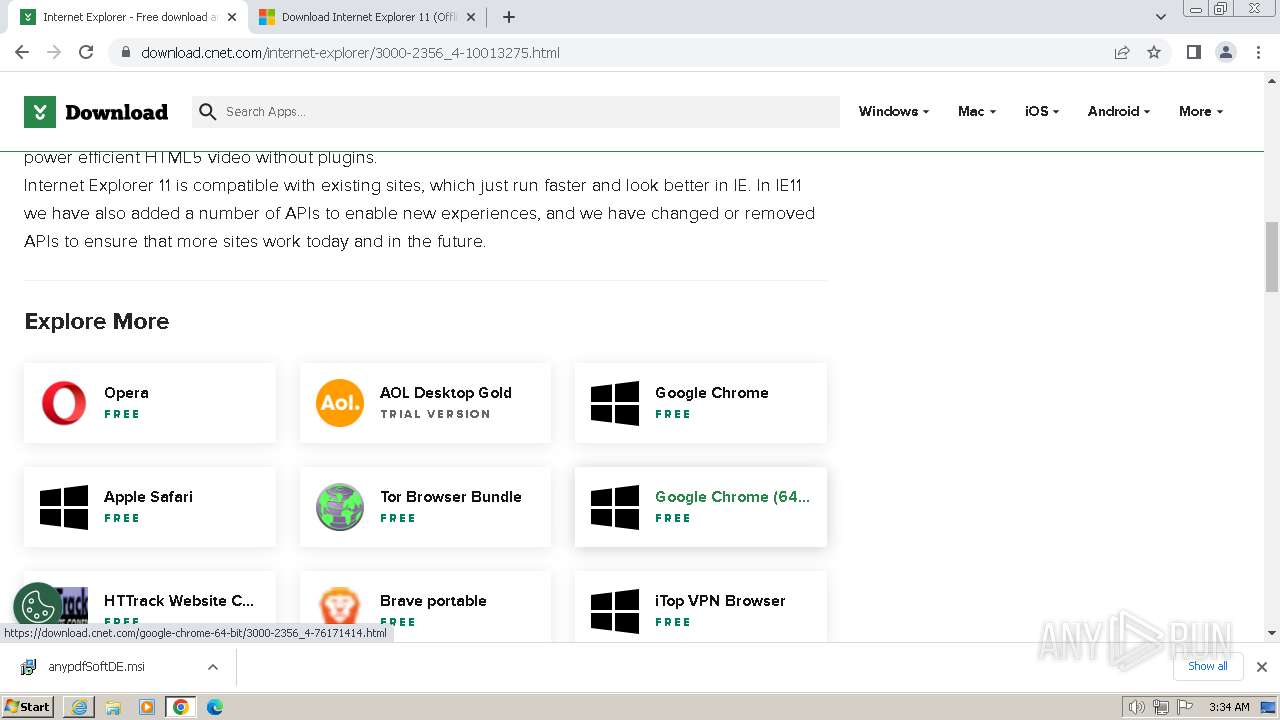The image size is (1280, 720).
Task: Click the Windows Start button
Action: pos(28,707)
